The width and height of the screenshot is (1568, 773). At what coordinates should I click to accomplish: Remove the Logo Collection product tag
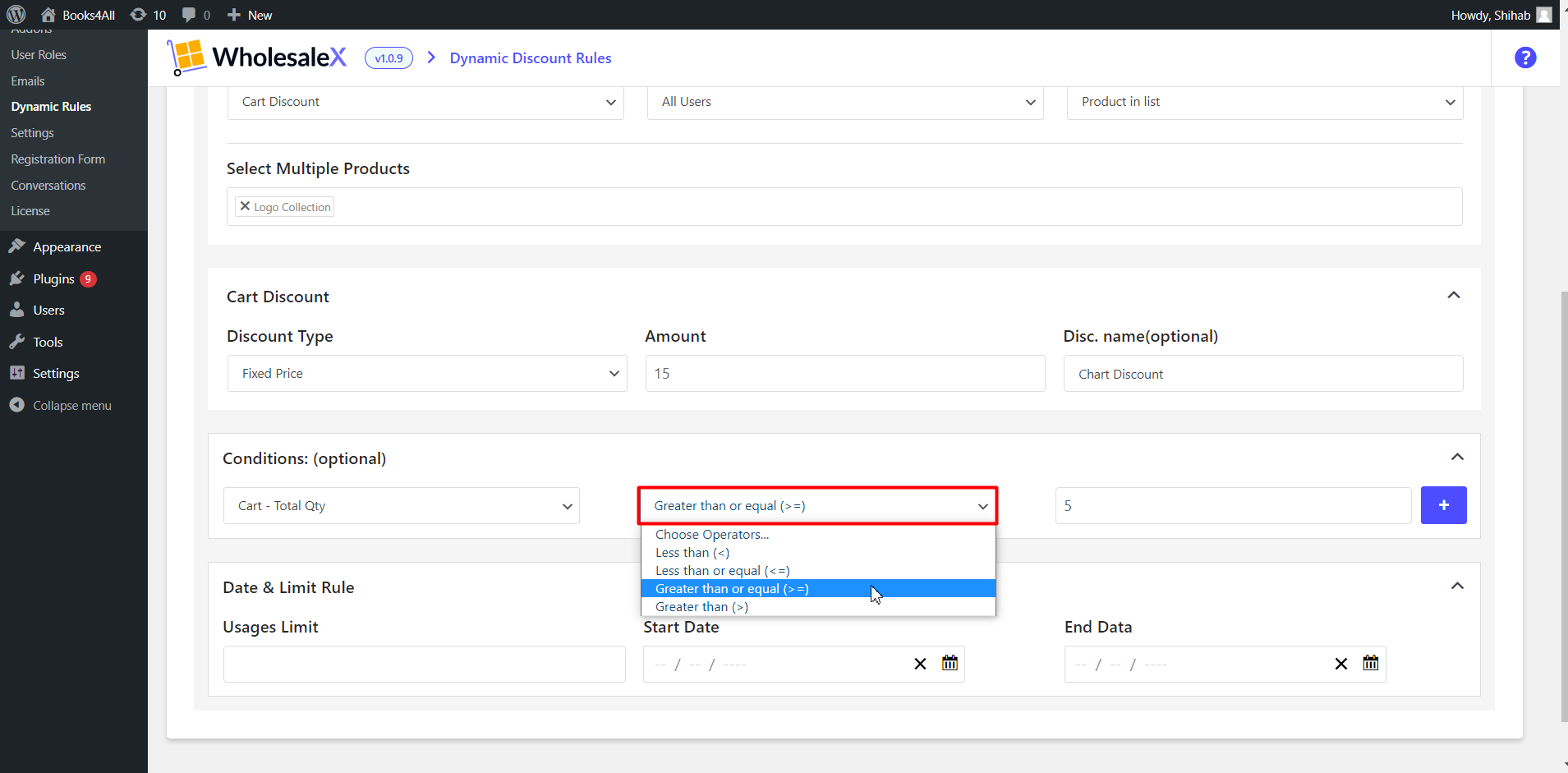[x=245, y=206]
